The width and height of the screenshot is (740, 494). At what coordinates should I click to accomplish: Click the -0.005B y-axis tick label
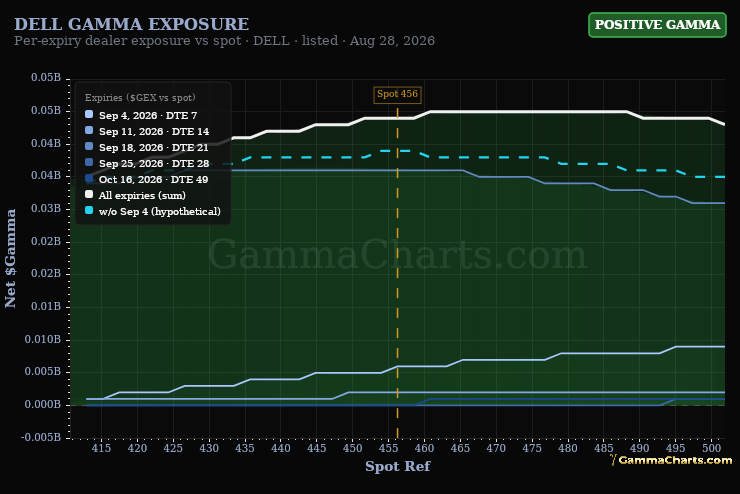(x=41, y=437)
